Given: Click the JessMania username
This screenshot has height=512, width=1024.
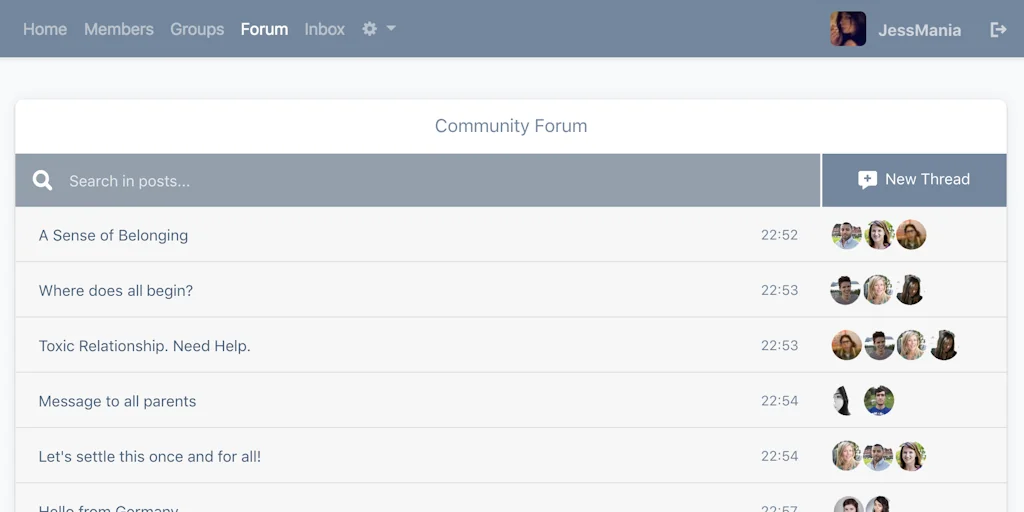Looking at the screenshot, I should click(x=920, y=30).
